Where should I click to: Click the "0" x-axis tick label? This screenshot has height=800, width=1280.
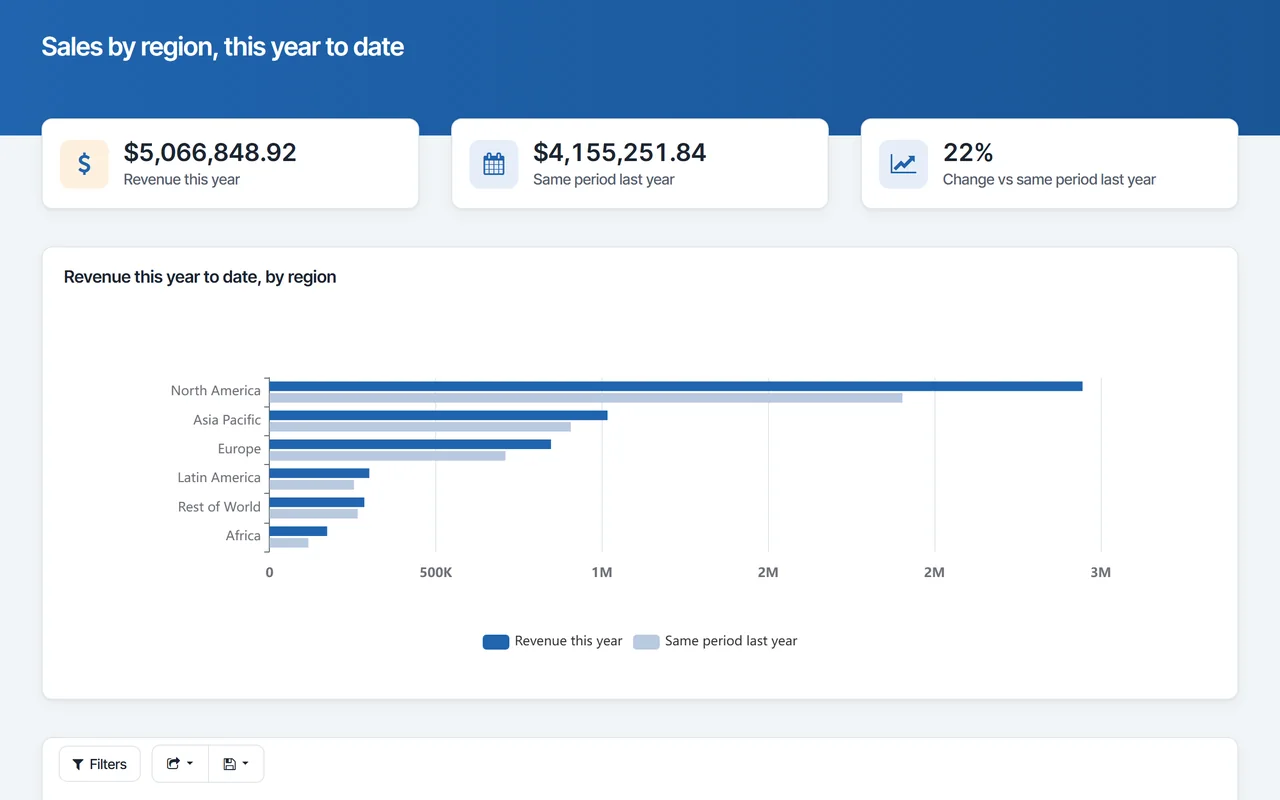click(x=269, y=573)
